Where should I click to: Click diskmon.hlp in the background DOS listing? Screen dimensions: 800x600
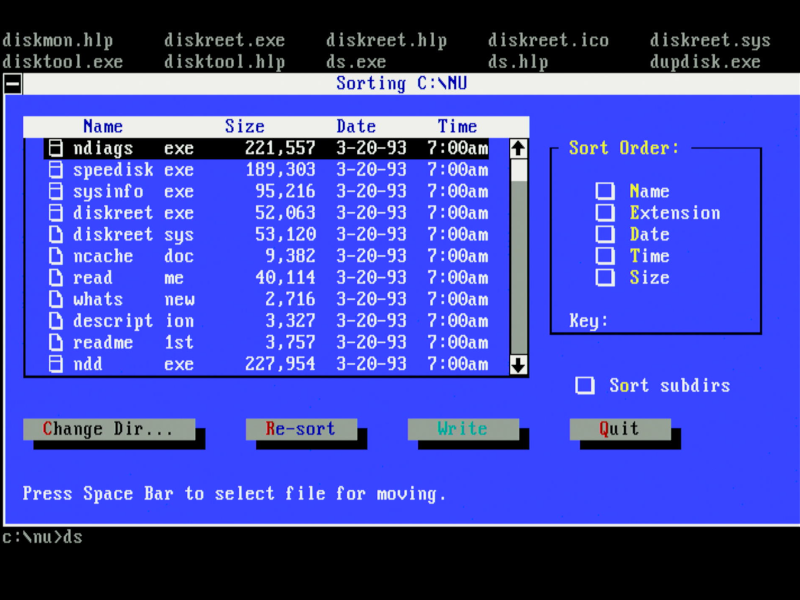coord(58,41)
